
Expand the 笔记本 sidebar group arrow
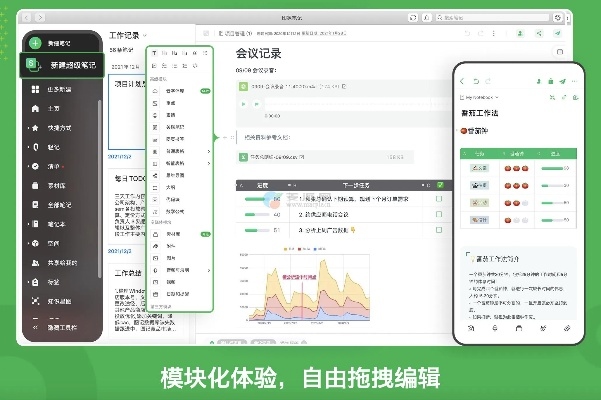tap(28, 224)
